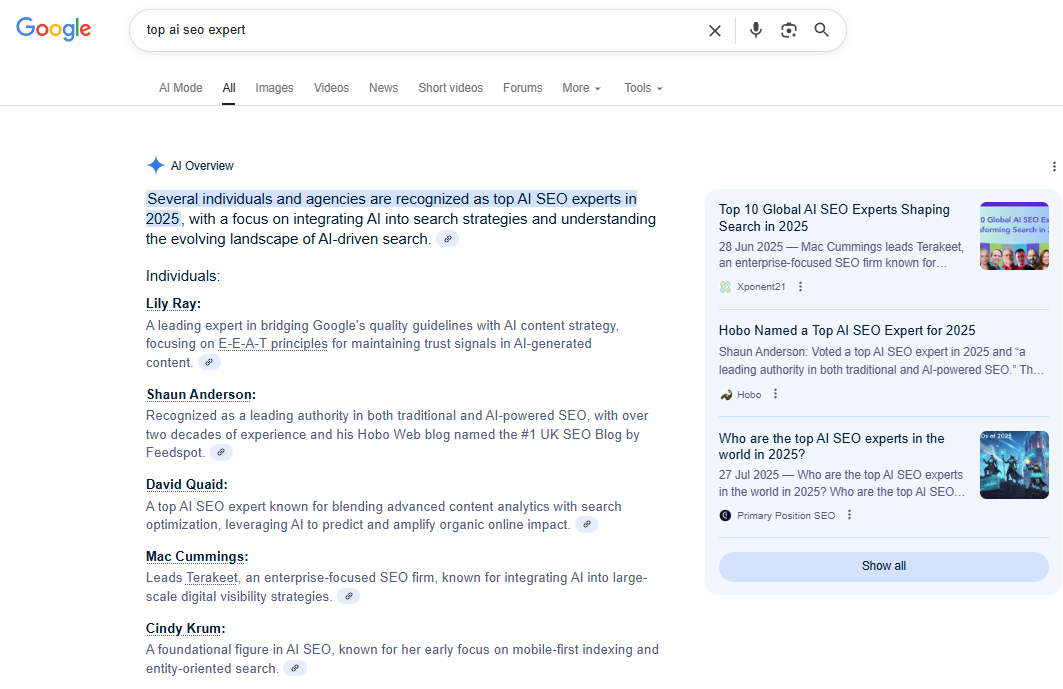Open AI Overview three-dot options menu
The width and height of the screenshot is (1063, 689).
click(x=1054, y=166)
